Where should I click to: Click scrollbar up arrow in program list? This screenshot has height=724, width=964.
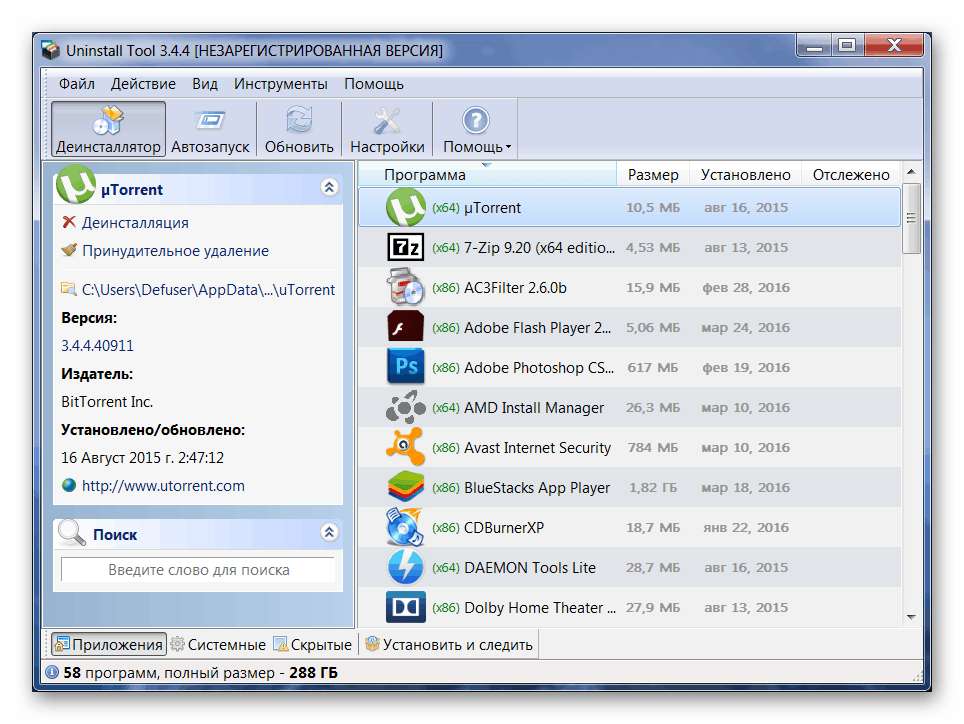tap(911, 171)
